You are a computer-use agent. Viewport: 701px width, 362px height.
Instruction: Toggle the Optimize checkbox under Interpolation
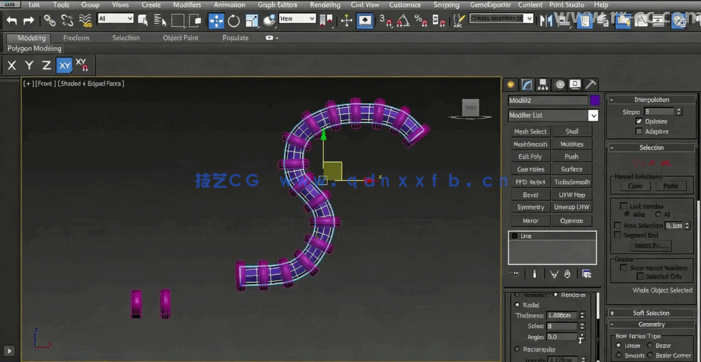tap(639, 122)
